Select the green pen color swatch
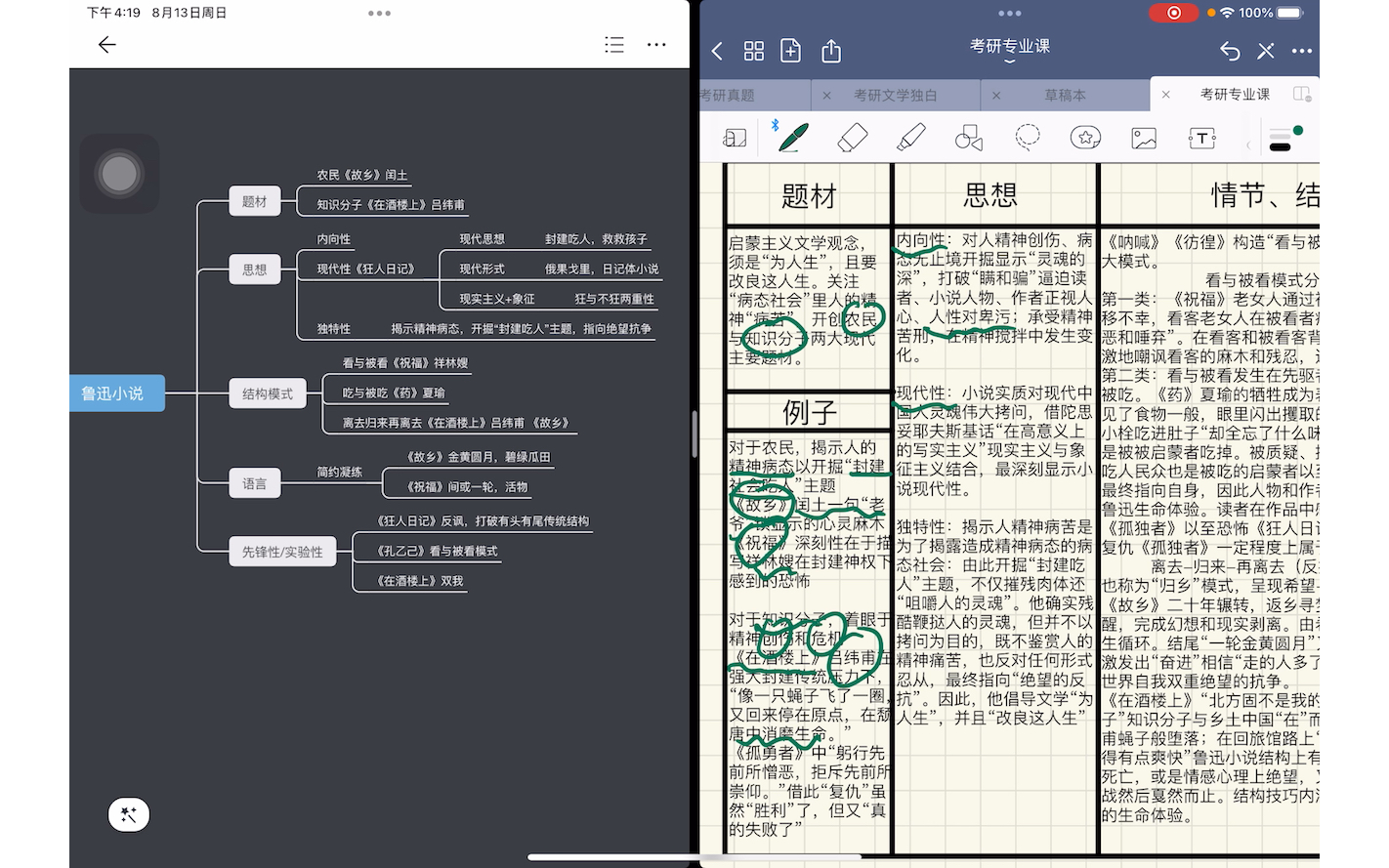The width and height of the screenshot is (1389, 868). (x=1298, y=130)
